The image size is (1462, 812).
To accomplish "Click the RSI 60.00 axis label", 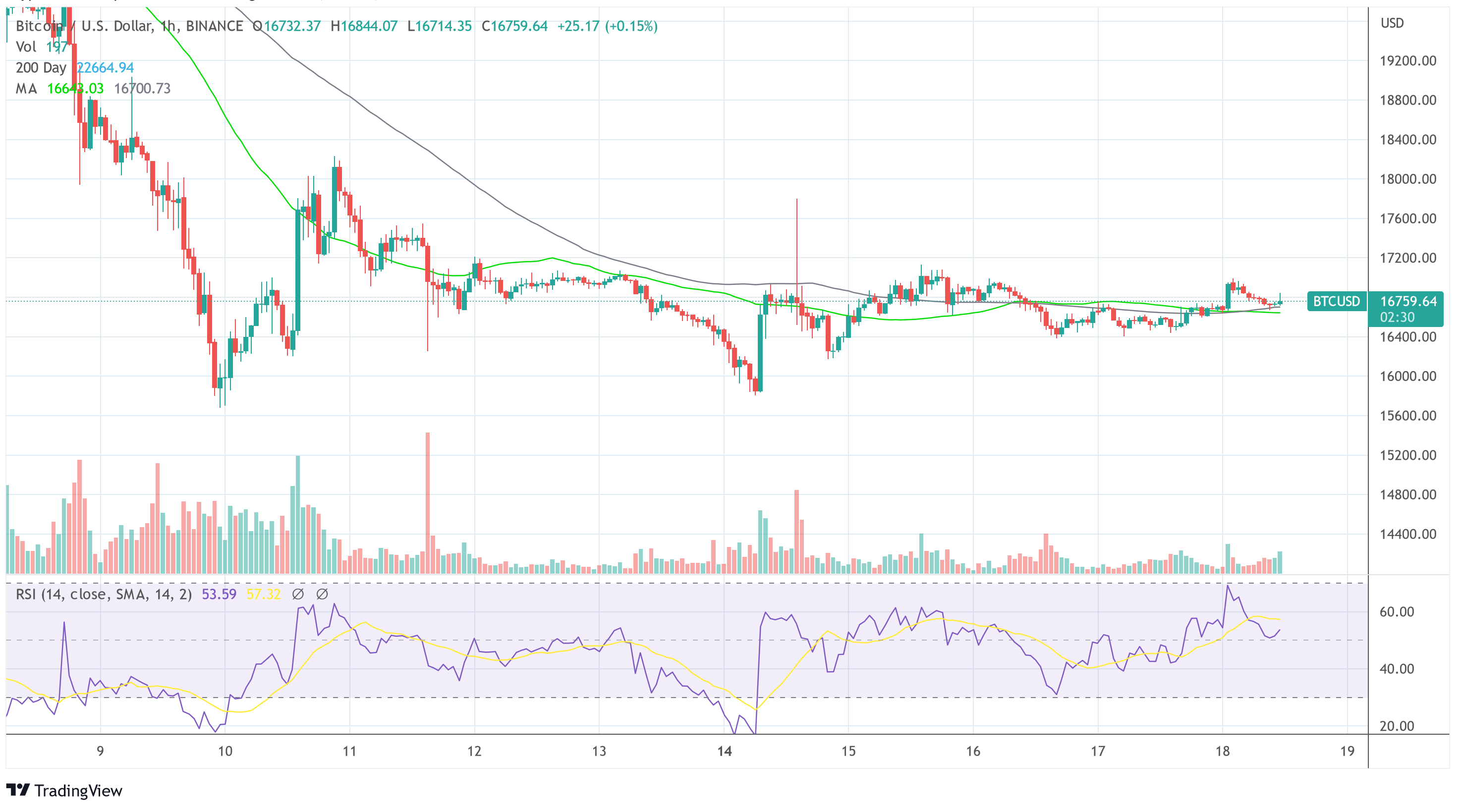I will click(1397, 612).
